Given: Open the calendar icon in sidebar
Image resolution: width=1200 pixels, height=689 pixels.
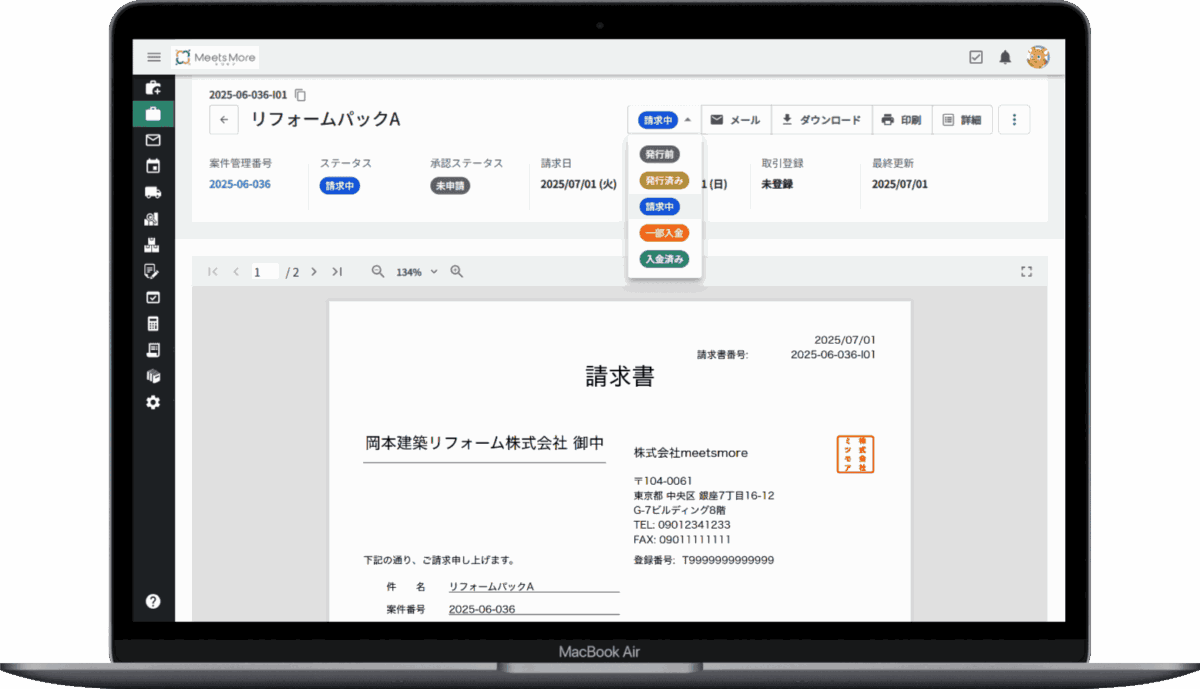Looking at the screenshot, I should point(153,166).
